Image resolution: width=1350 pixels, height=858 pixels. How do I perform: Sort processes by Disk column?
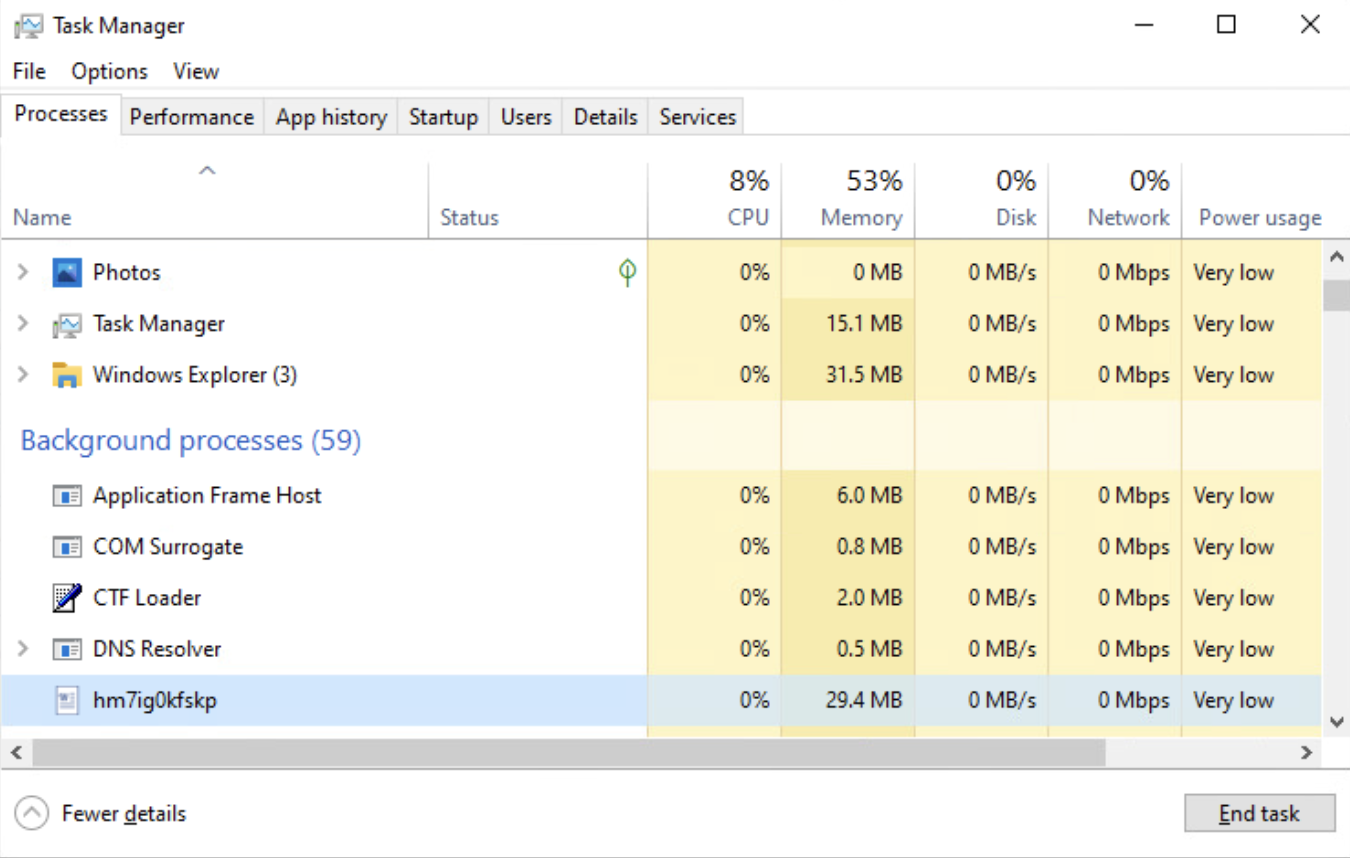tap(981, 200)
